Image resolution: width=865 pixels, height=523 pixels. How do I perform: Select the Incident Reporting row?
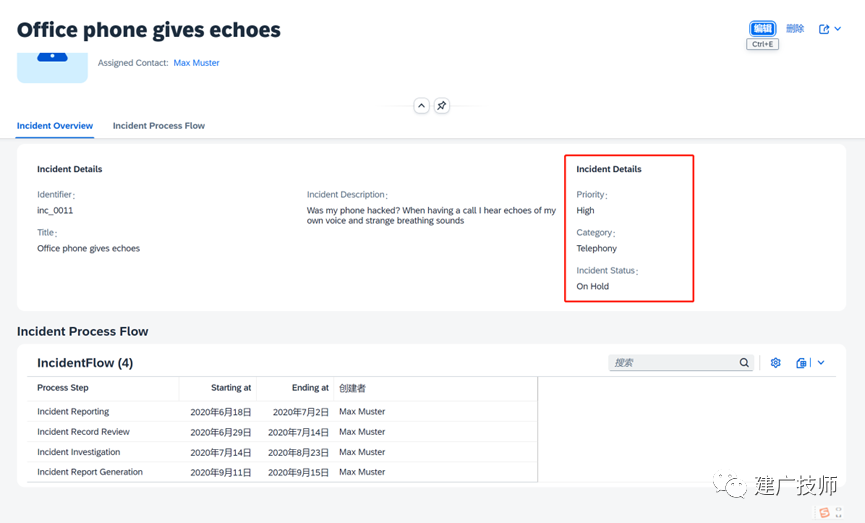pyautogui.click(x=282, y=412)
